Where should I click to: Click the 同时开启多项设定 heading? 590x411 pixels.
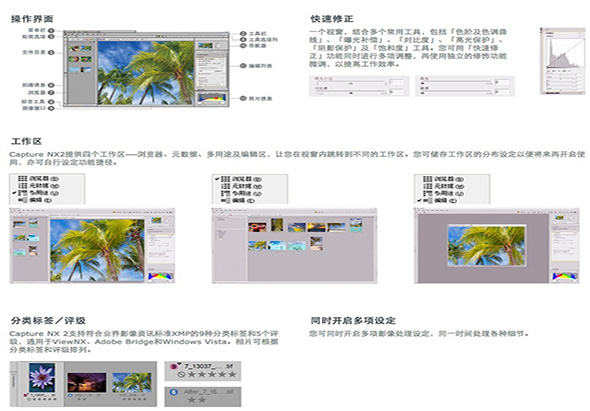coord(353,321)
